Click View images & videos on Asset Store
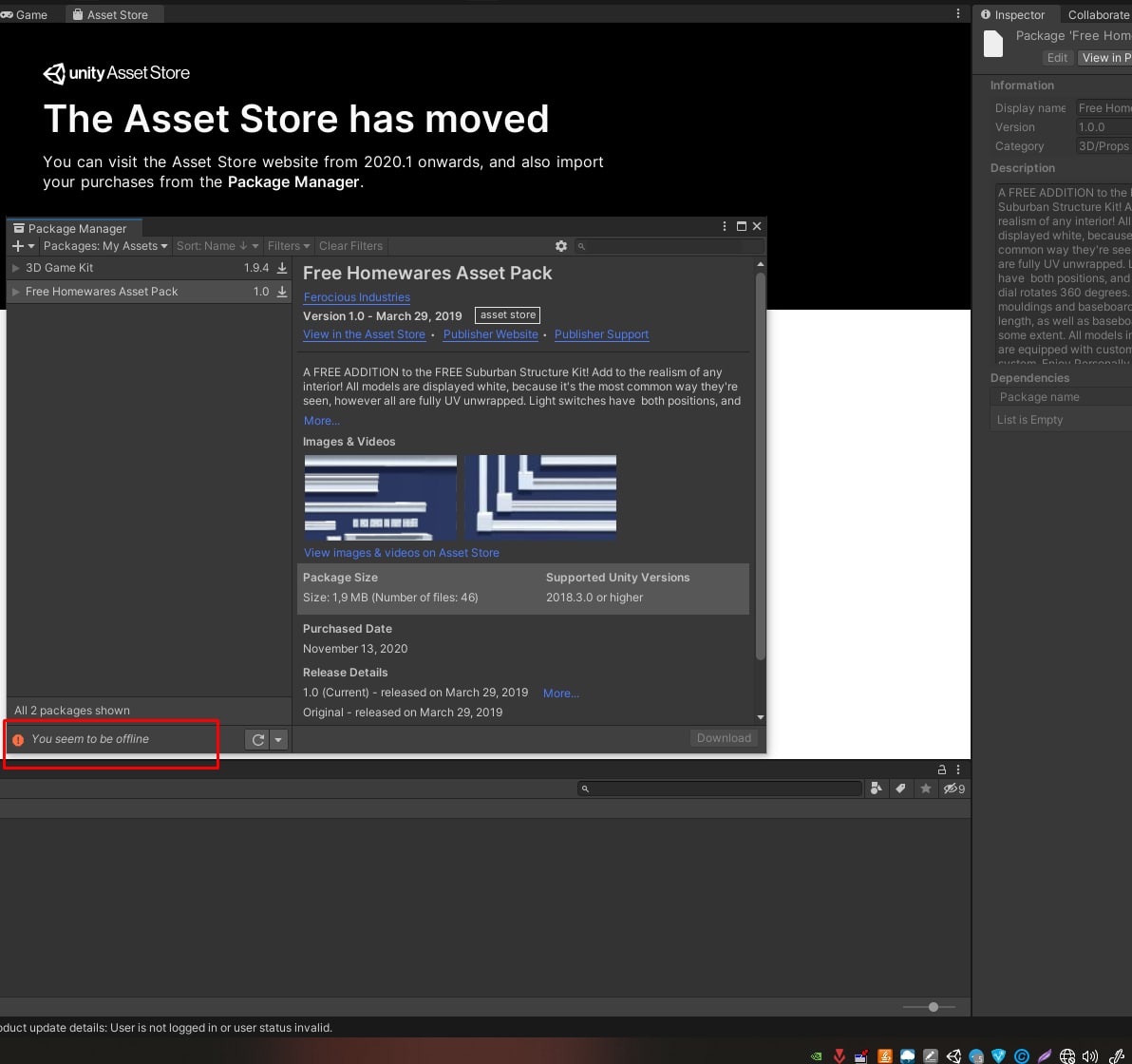 click(402, 553)
